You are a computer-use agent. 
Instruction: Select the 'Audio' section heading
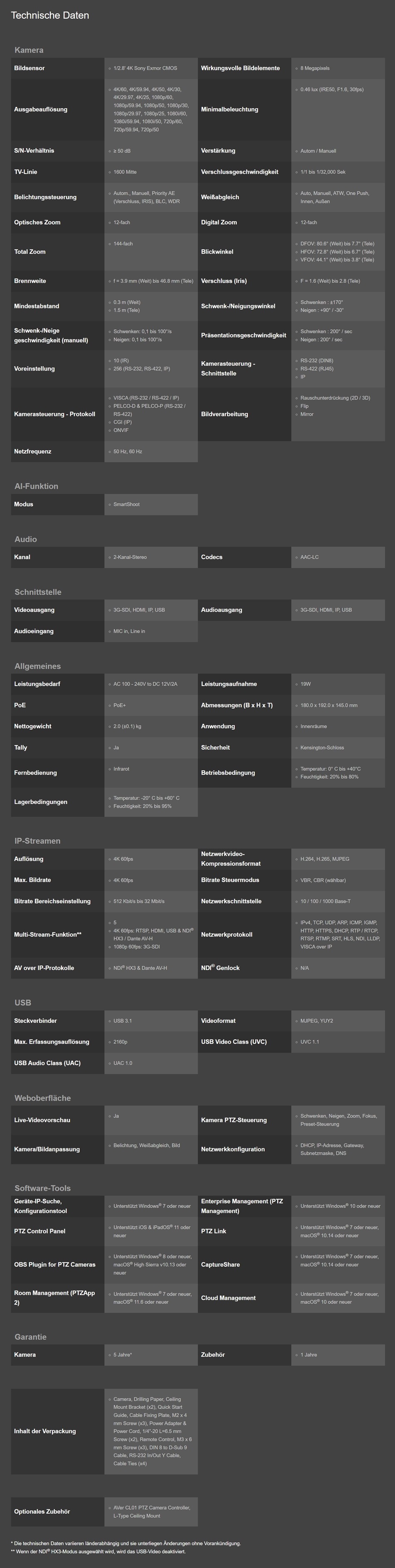pos(25,539)
